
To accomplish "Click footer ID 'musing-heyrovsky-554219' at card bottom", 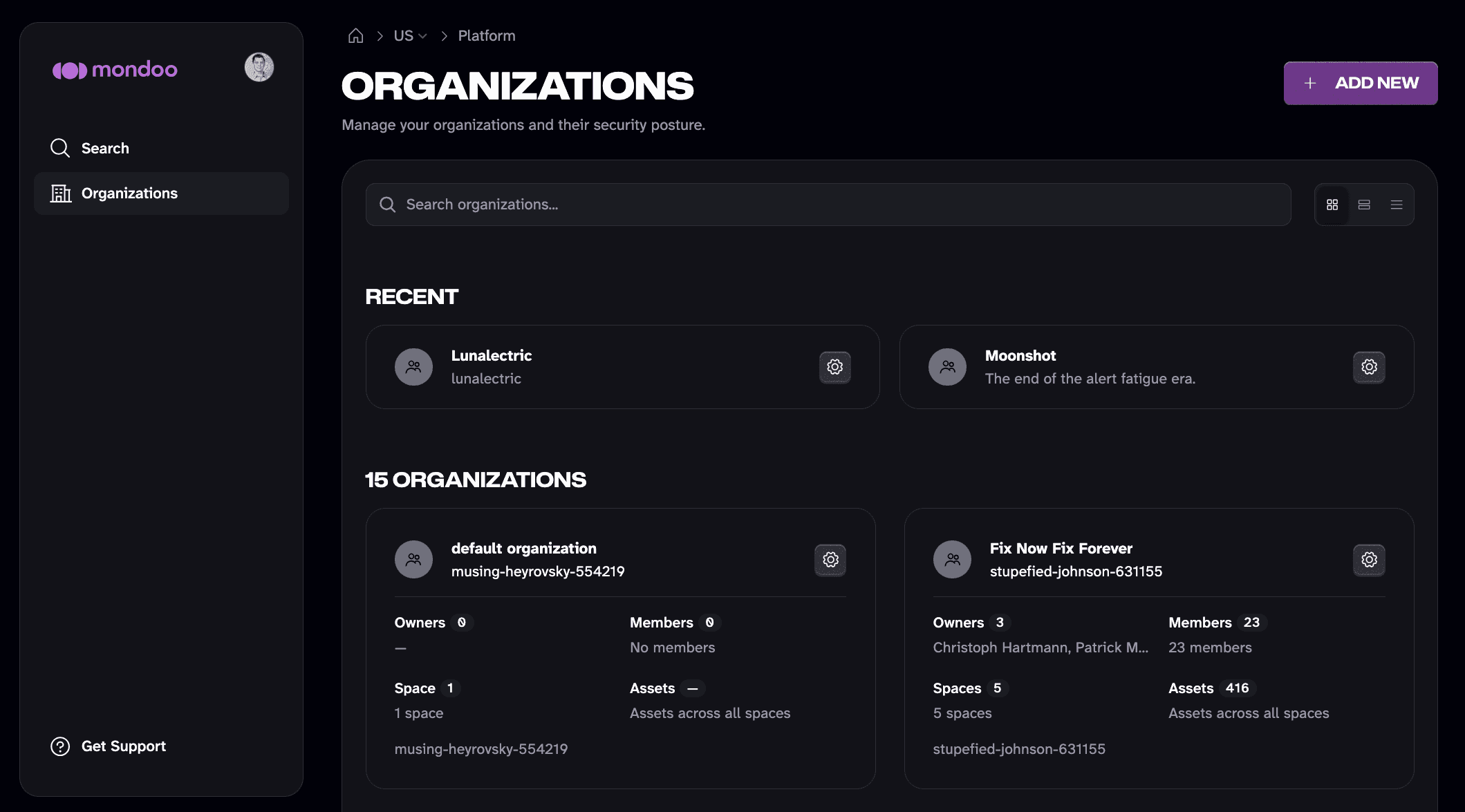I will pos(481,749).
